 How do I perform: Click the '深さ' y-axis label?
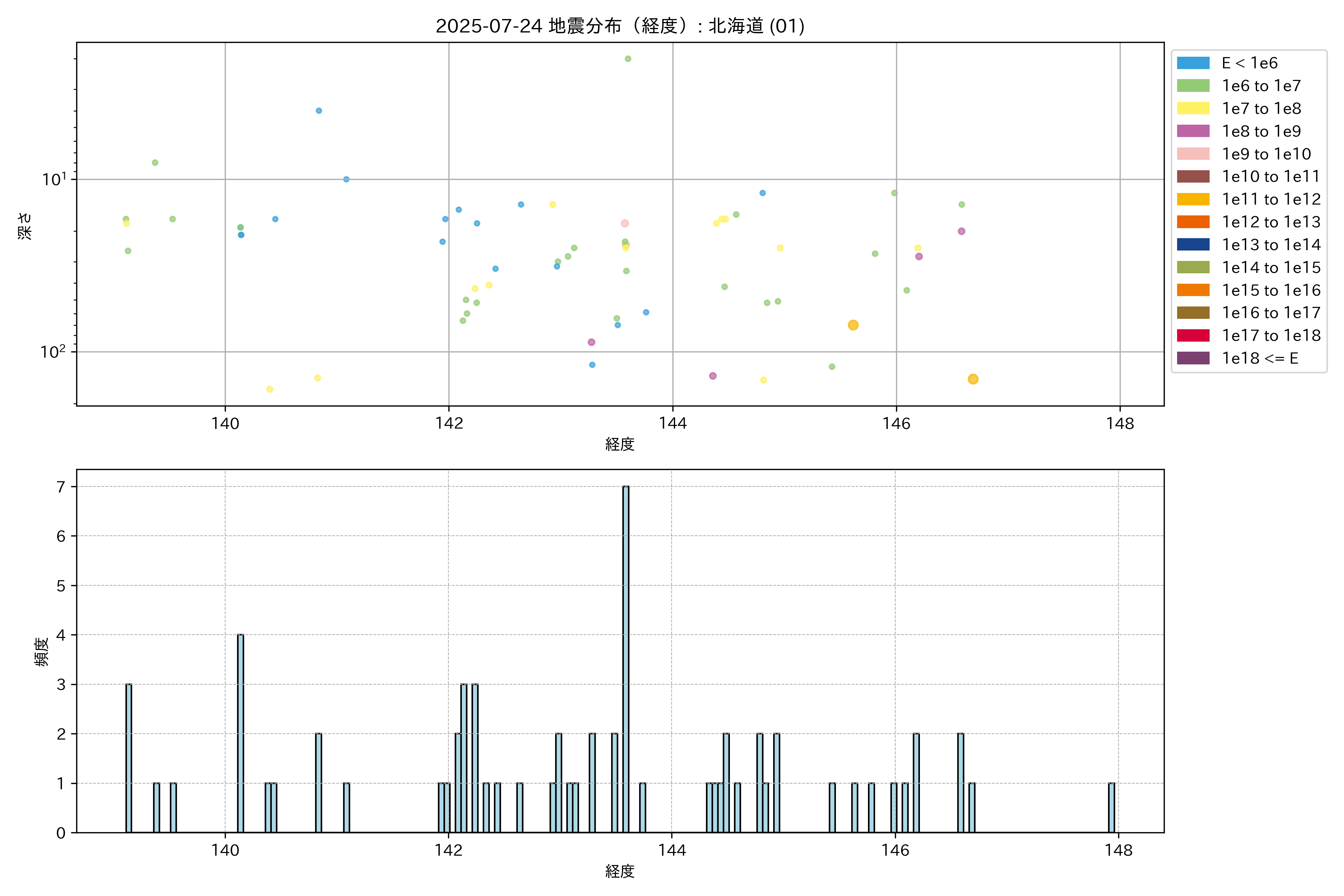coord(25,226)
